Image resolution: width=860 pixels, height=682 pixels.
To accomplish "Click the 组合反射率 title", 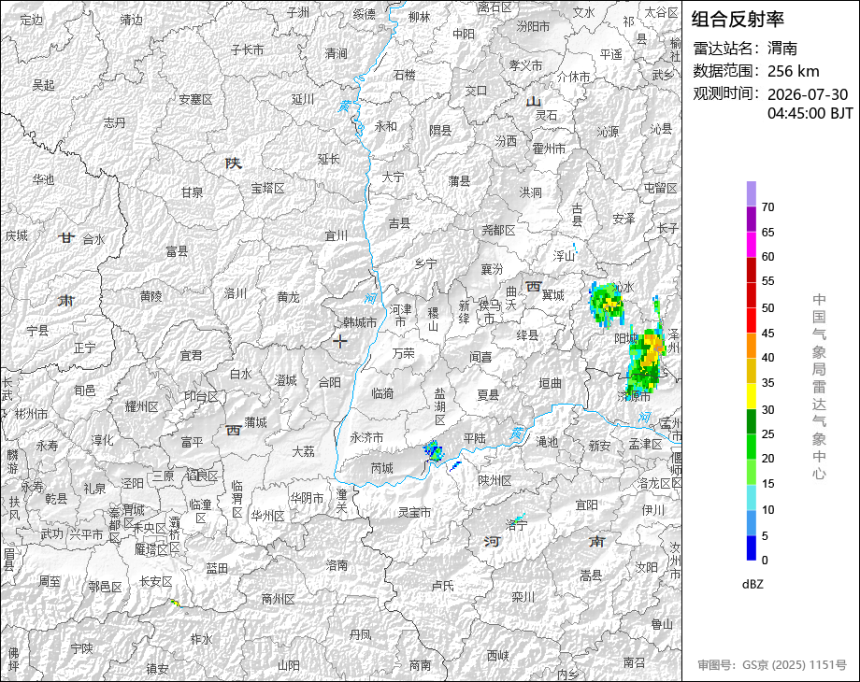I will coord(737,19).
